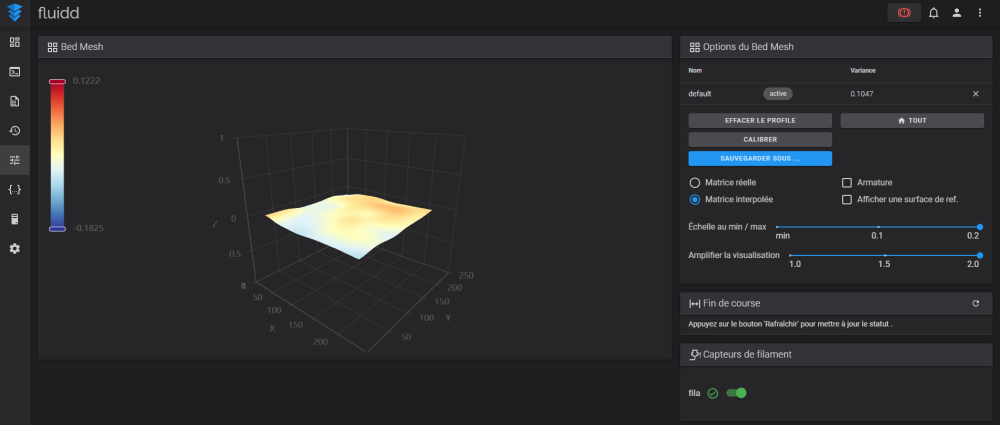The width and height of the screenshot is (1000, 425).
Task: Enable the Armature checkbox
Action: pyautogui.click(x=847, y=183)
